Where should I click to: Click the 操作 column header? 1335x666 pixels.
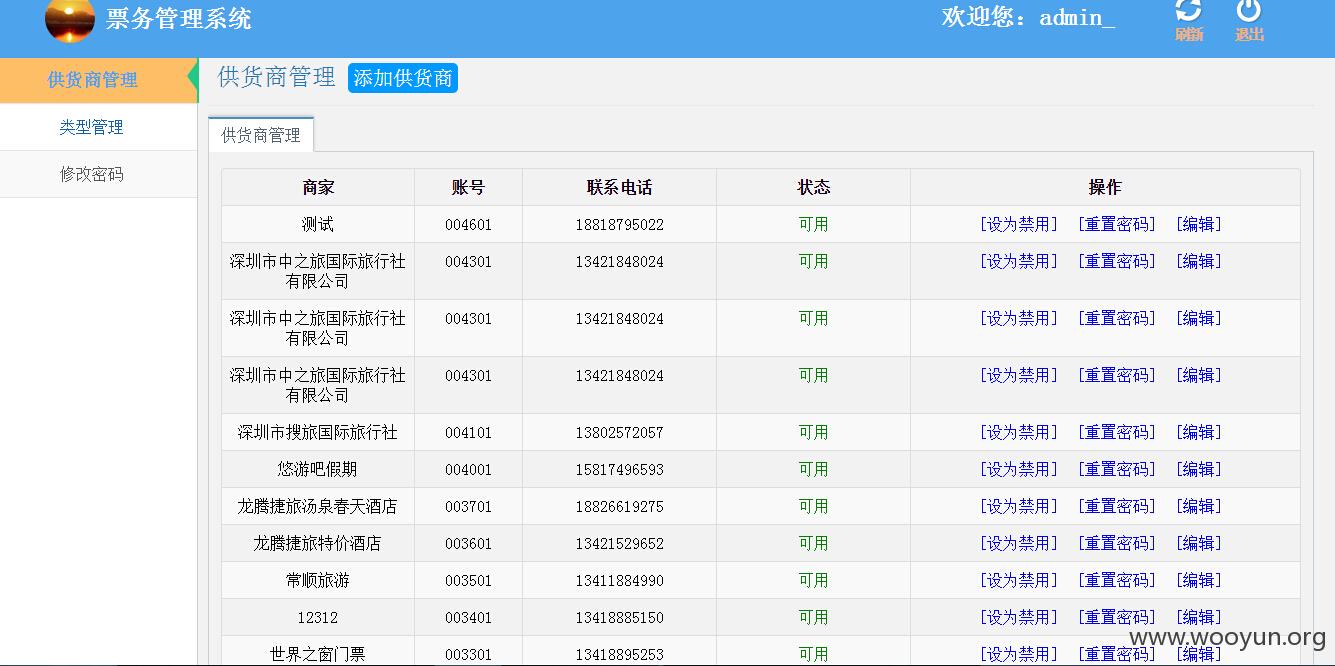1105,187
